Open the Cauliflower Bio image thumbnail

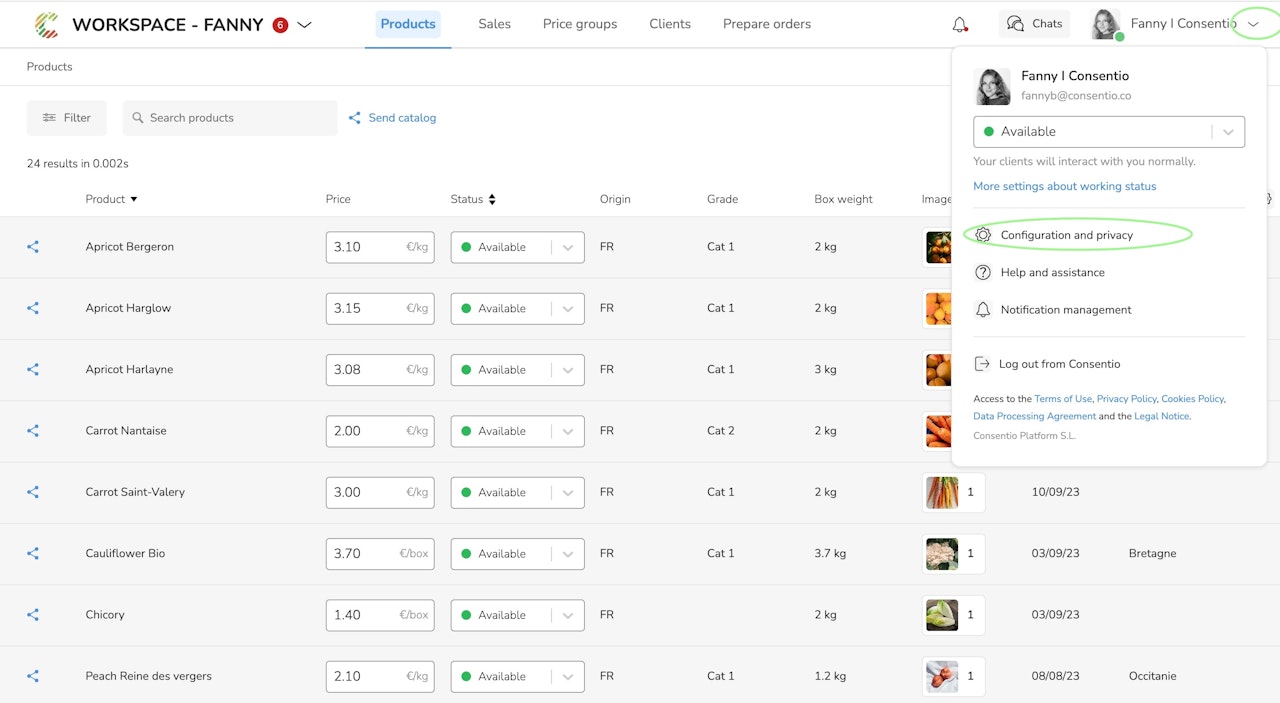(x=942, y=554)
